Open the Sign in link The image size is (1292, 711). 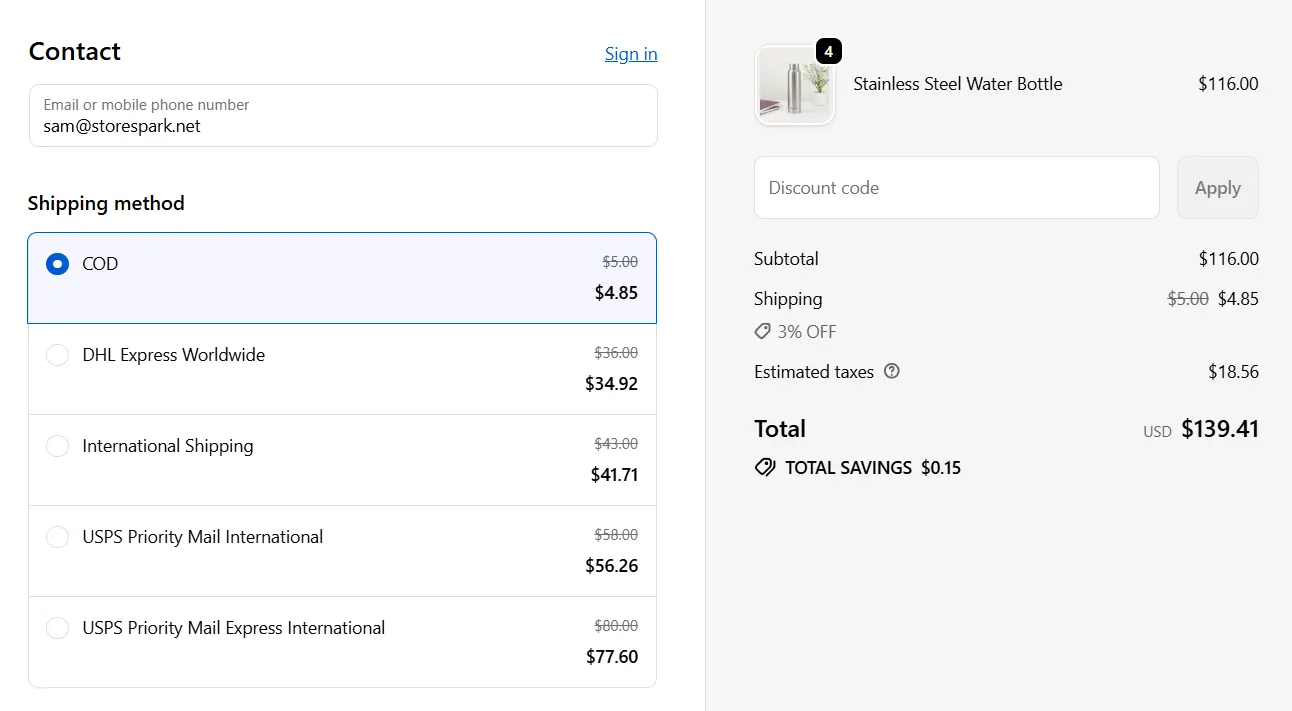(630, 54)
